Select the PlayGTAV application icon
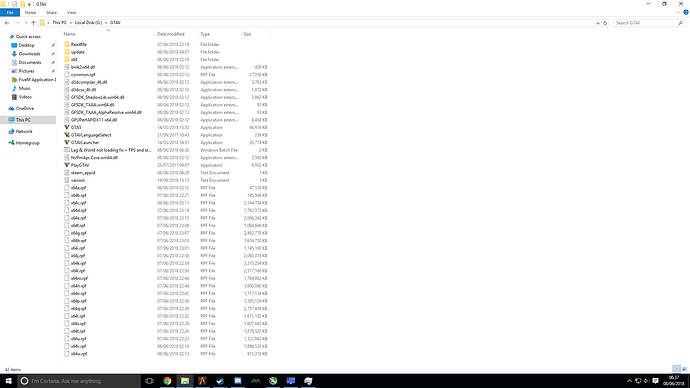Screen dimensions: 690x388 [67, 165]
